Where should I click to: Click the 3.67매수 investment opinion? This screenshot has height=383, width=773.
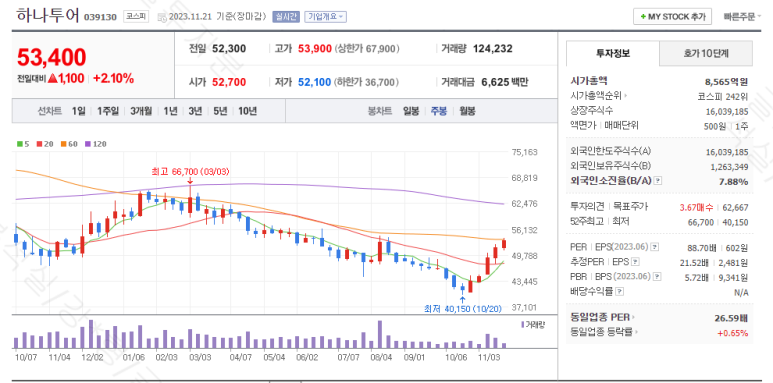(x=696, y=208)
